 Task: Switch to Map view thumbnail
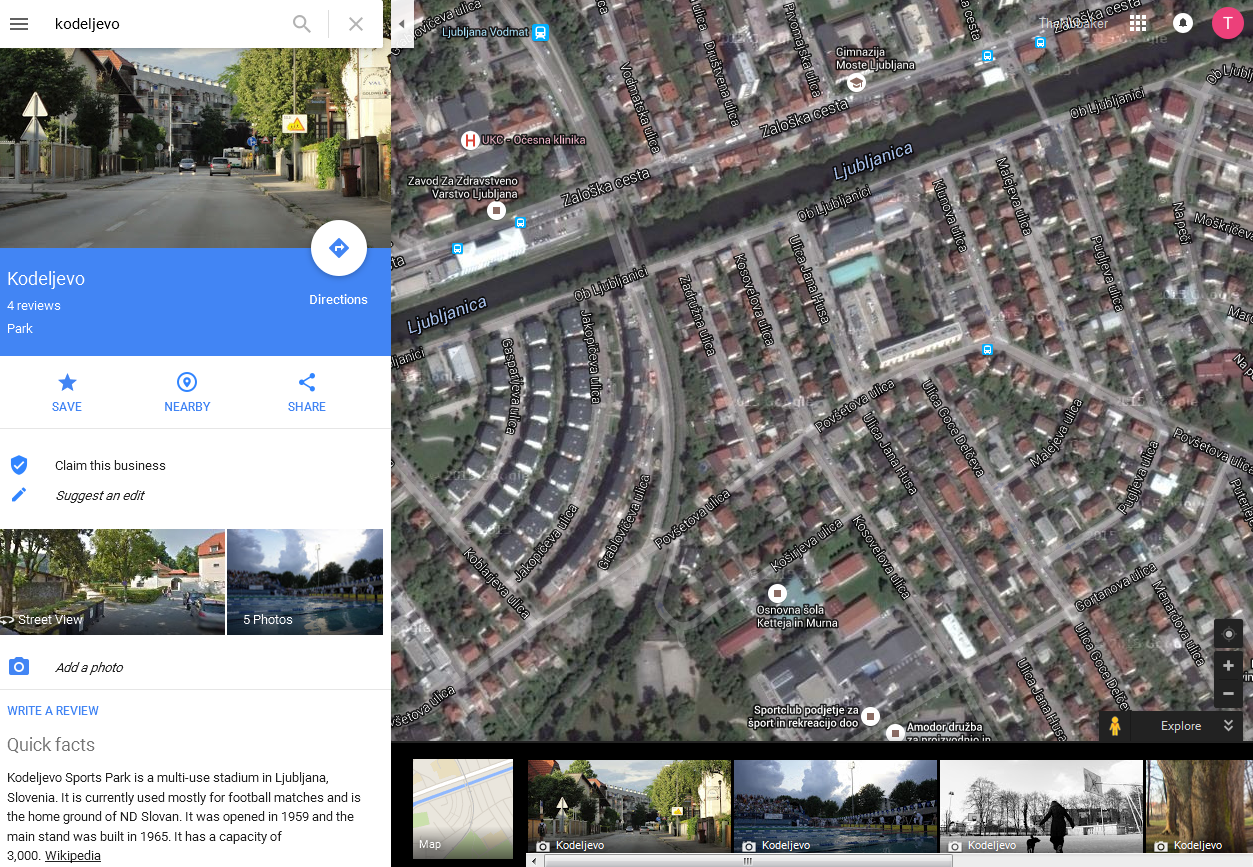[463, 808]
